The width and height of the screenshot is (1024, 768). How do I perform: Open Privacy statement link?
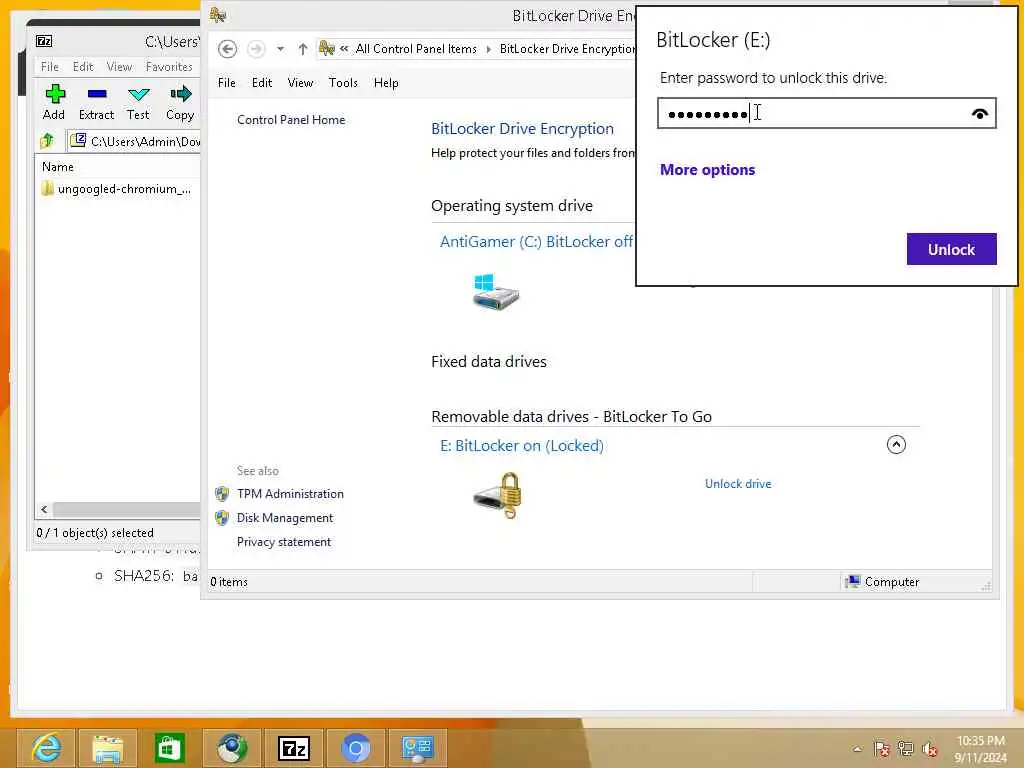tap(283, 542)
